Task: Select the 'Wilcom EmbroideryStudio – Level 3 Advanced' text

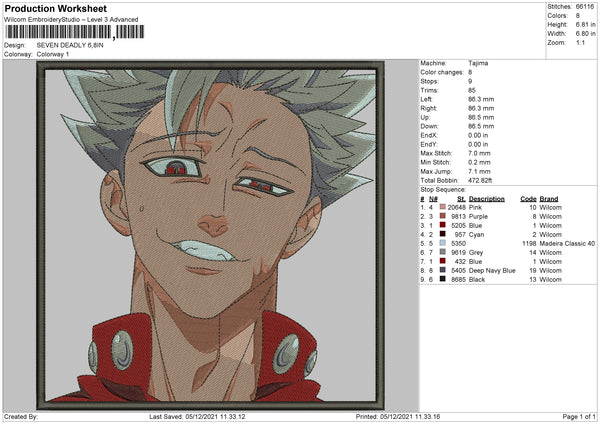Action: coord(71,20)
